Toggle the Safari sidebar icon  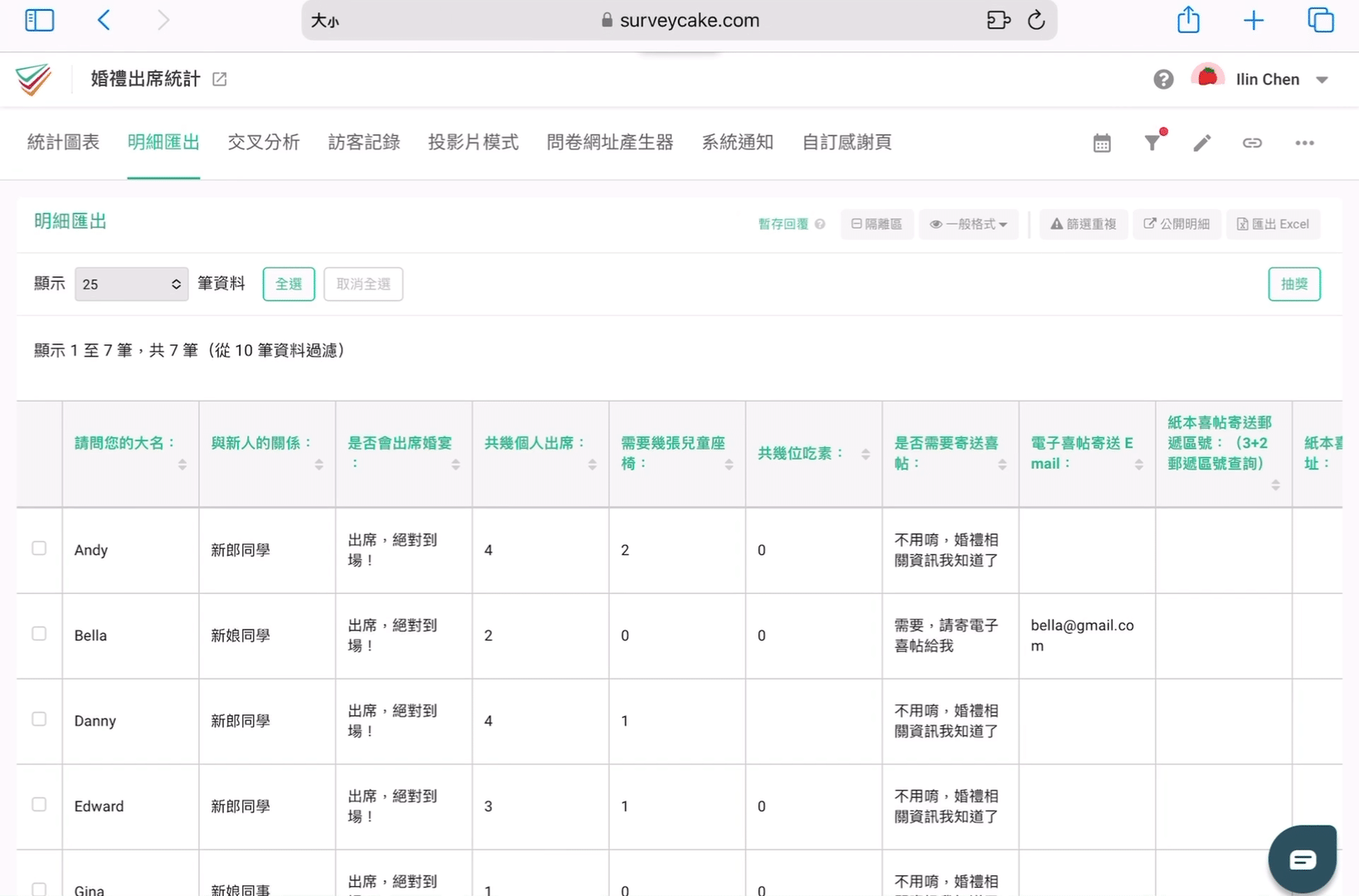(x=39, y=20)
